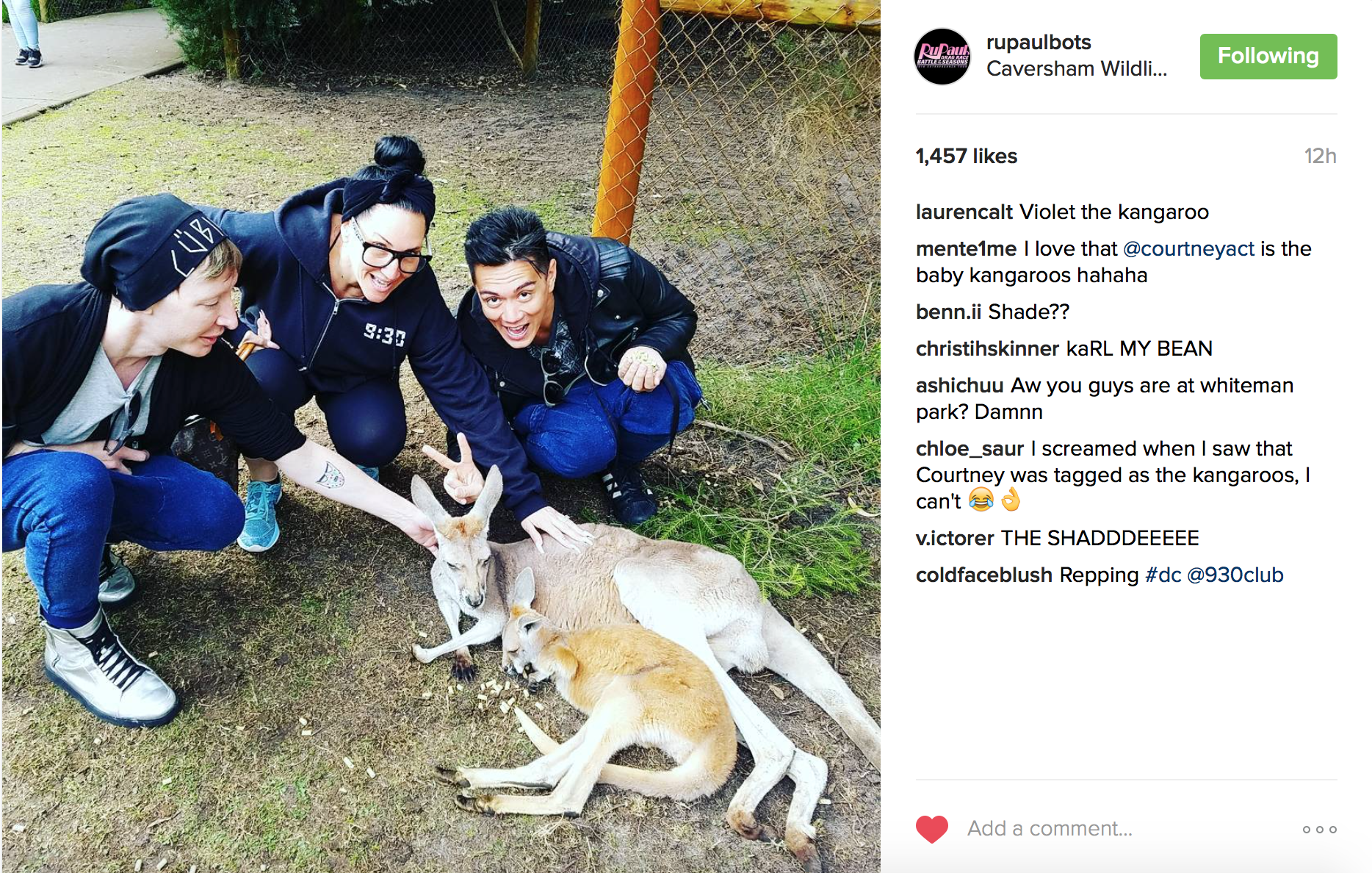Click the red heart like icon
Image resolution: width=1372 pixels, height=873 pixels.
click(932, 829)
